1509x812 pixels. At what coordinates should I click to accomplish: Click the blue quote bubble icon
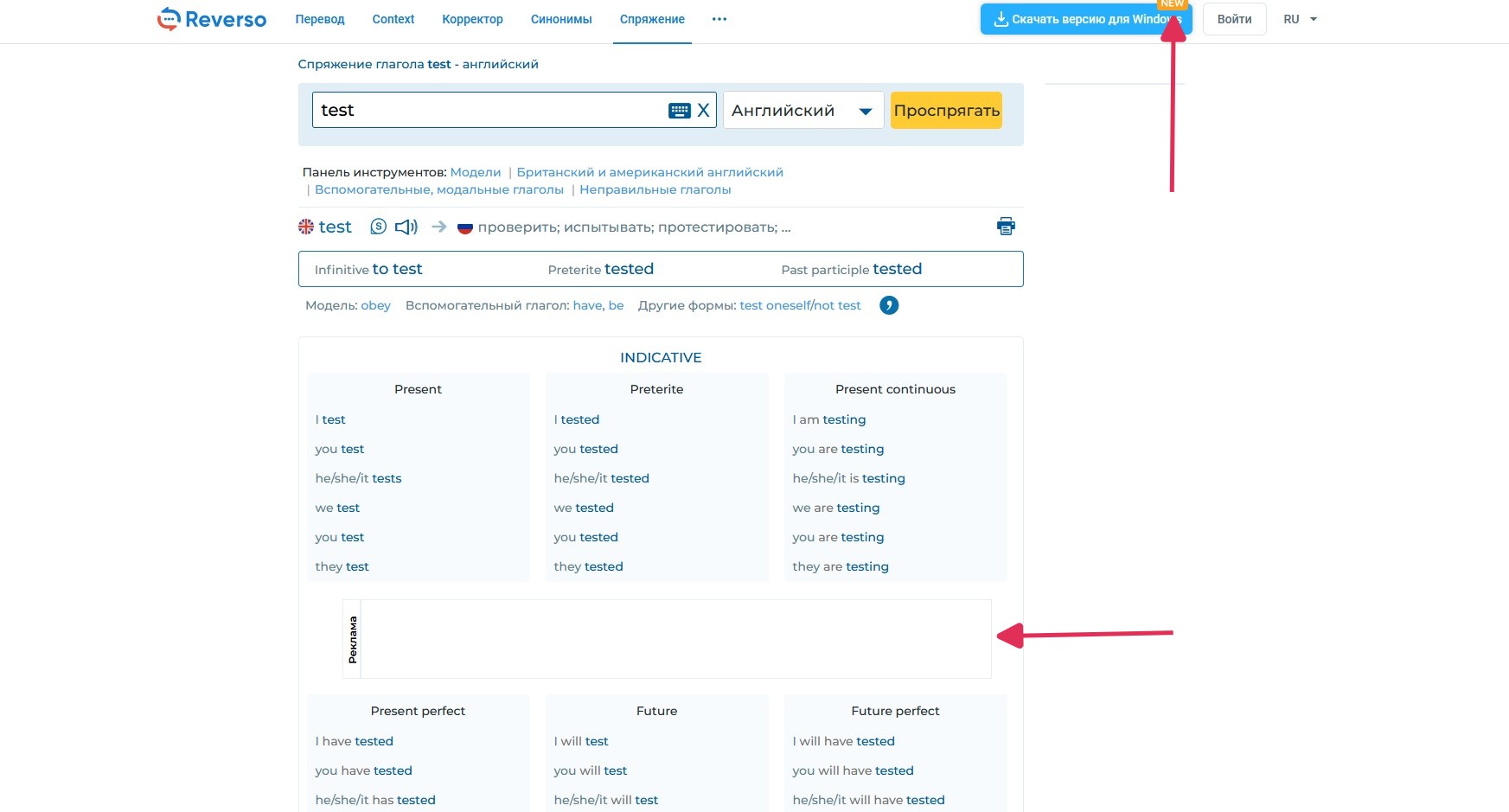click(x=889, y=305)
